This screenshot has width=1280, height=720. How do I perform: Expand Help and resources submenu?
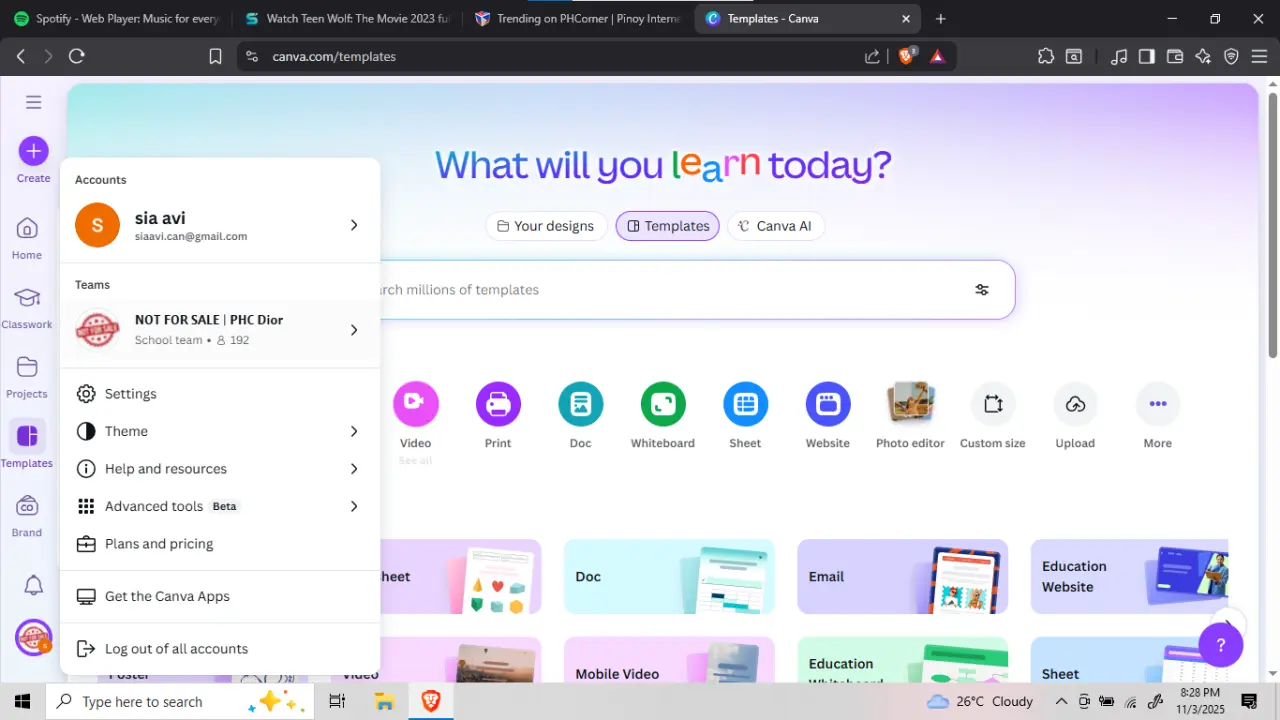click(220, 469)
